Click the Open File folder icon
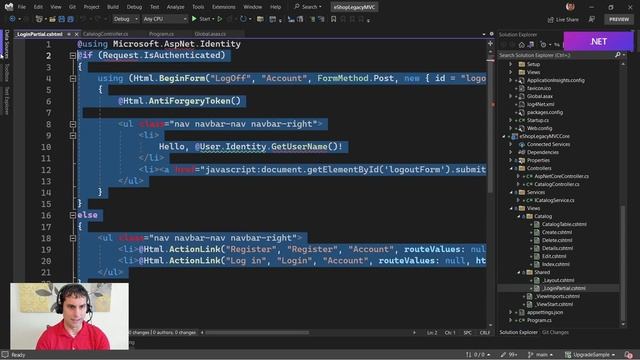Image resolution: width=640 pixels, height=360 pixels. tap(52, 19)
